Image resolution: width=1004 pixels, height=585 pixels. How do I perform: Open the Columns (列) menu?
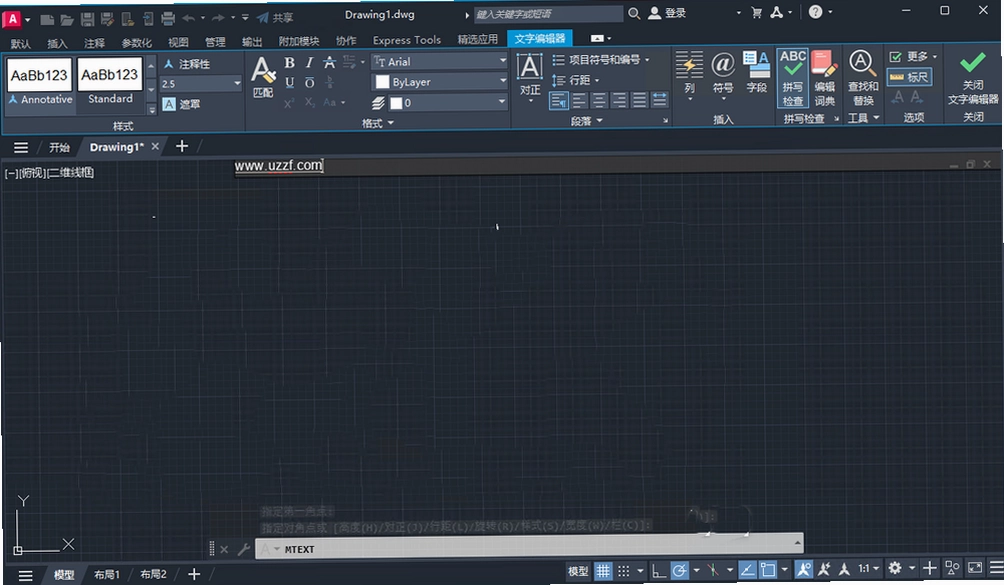pos(689,76)
